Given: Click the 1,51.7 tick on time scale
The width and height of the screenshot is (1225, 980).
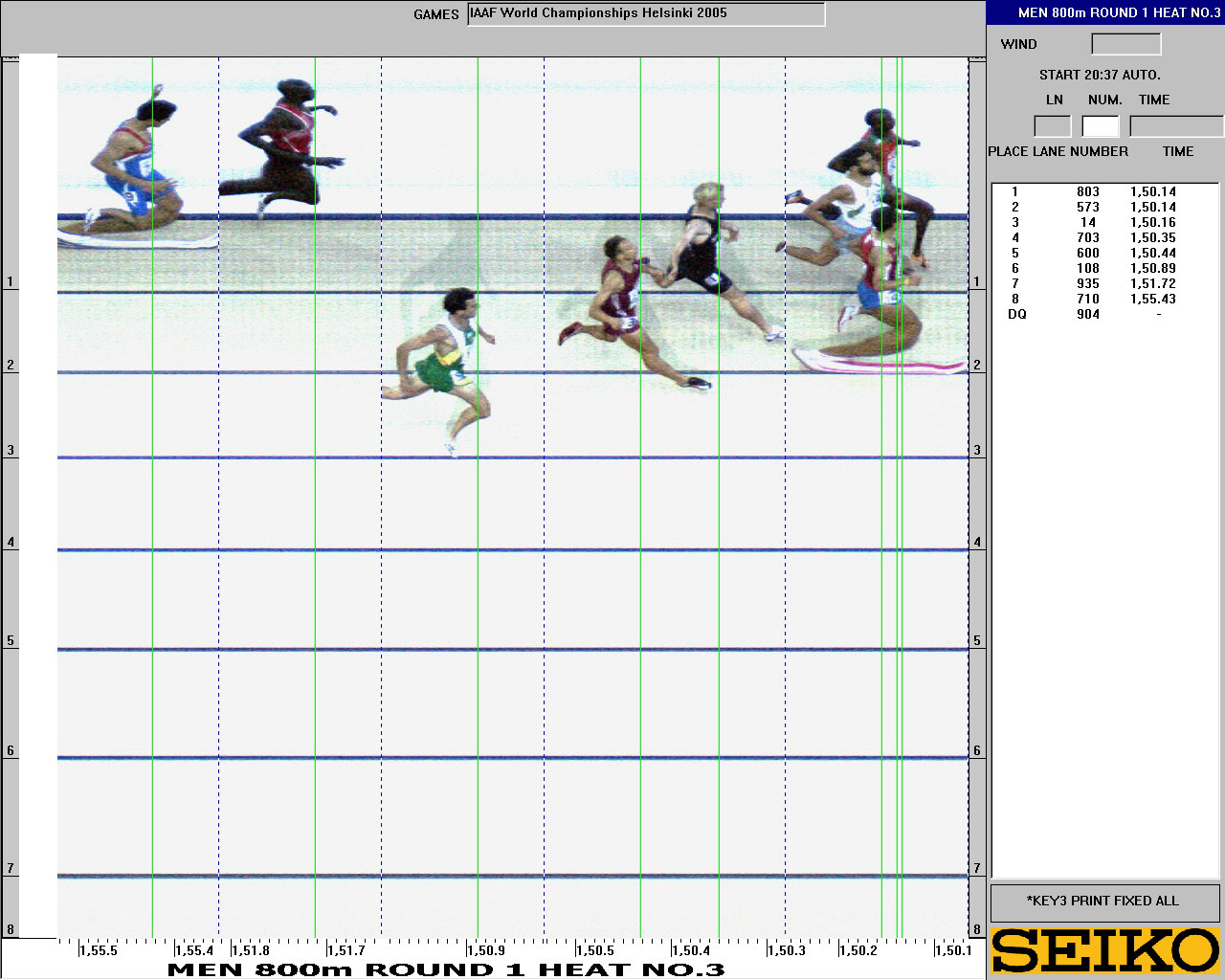Looking at the screenshot, I should point(345,950).
